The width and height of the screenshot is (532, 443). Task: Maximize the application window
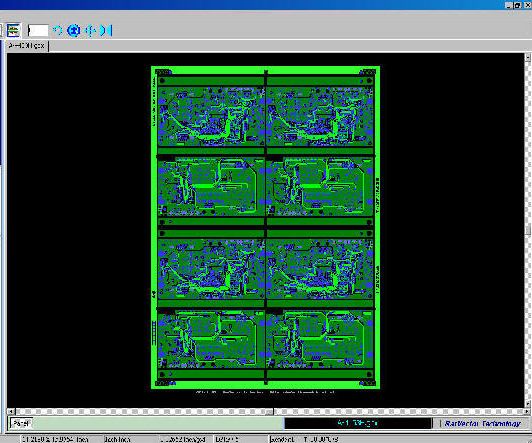tap(517, 5)
